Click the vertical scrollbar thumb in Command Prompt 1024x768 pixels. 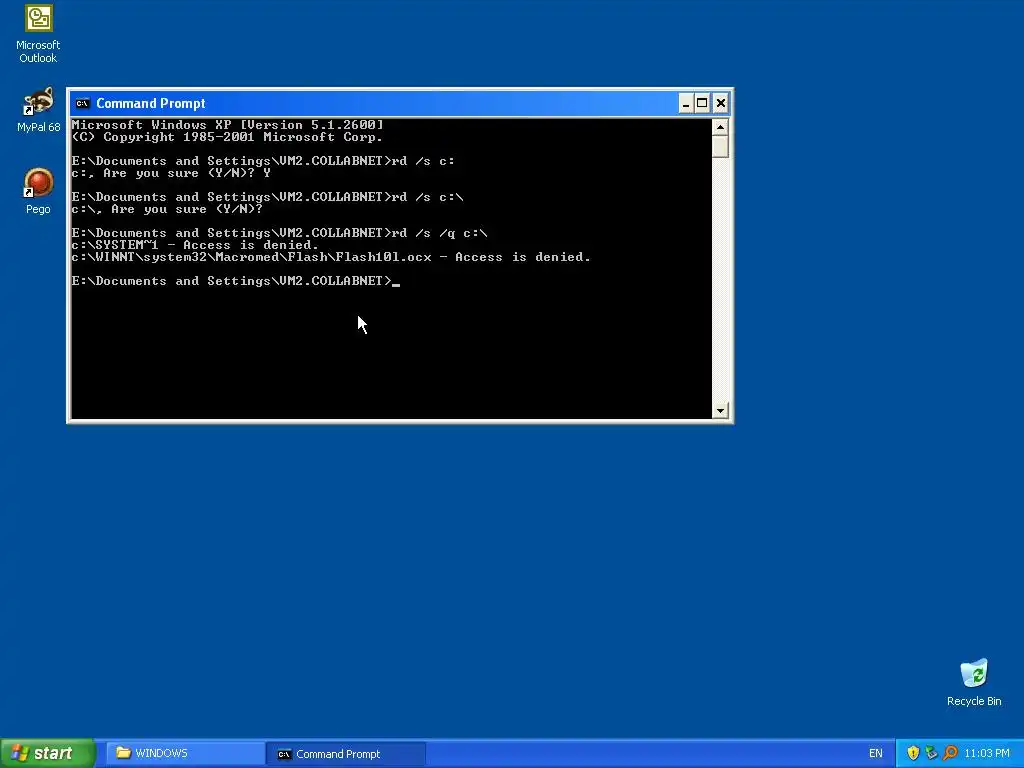tap(720, 146)
